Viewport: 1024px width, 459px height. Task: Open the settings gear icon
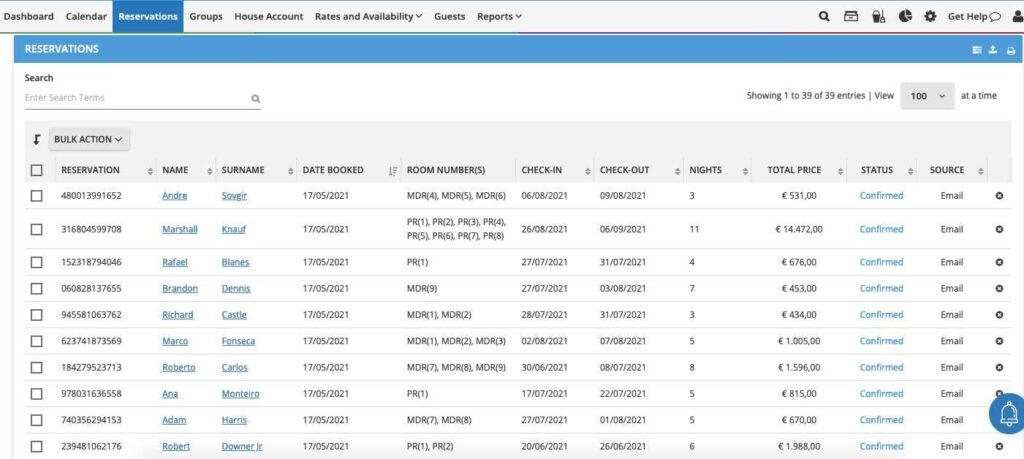pos(930,16)
